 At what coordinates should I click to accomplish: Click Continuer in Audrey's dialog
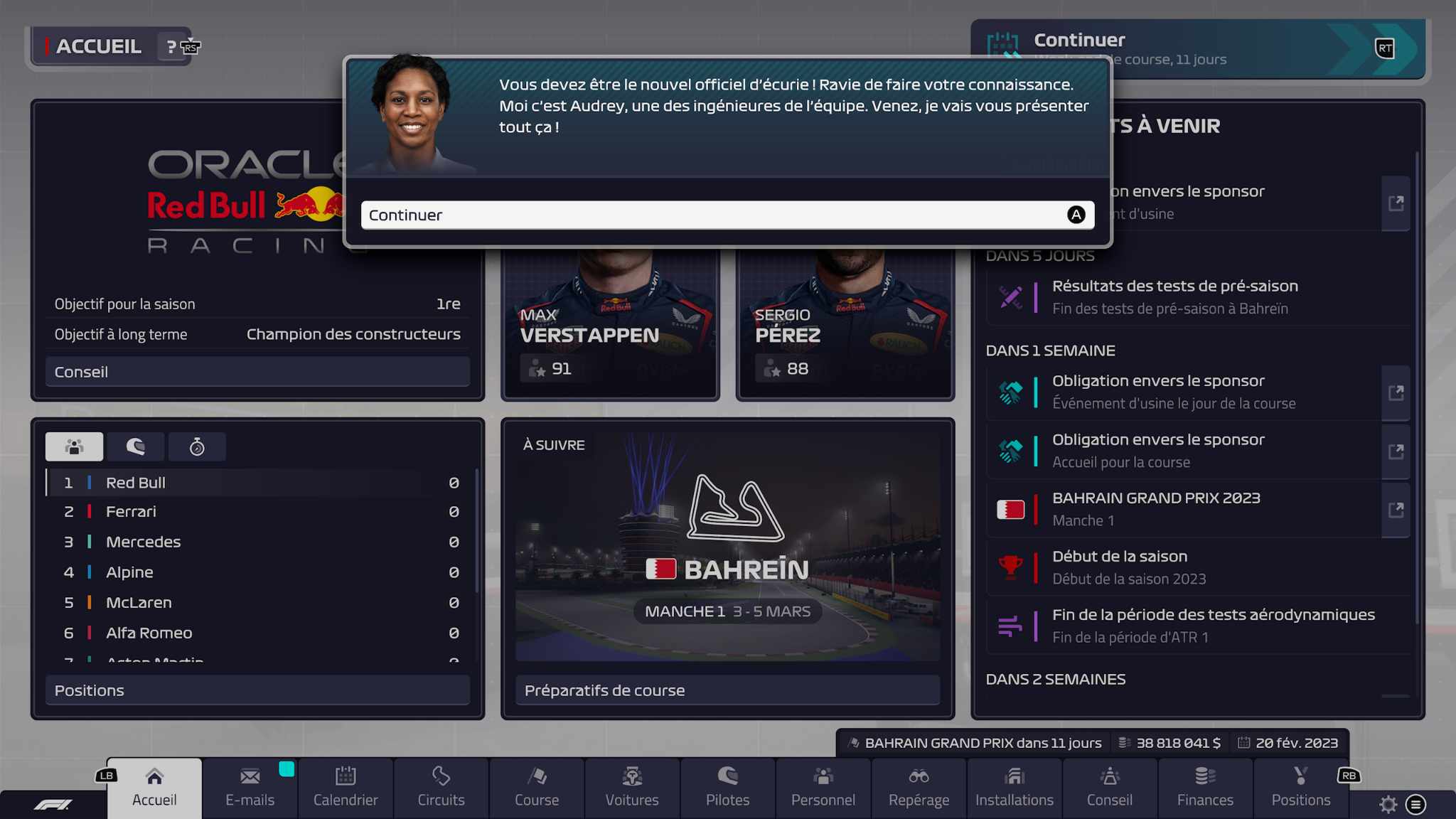pos(727,215)
